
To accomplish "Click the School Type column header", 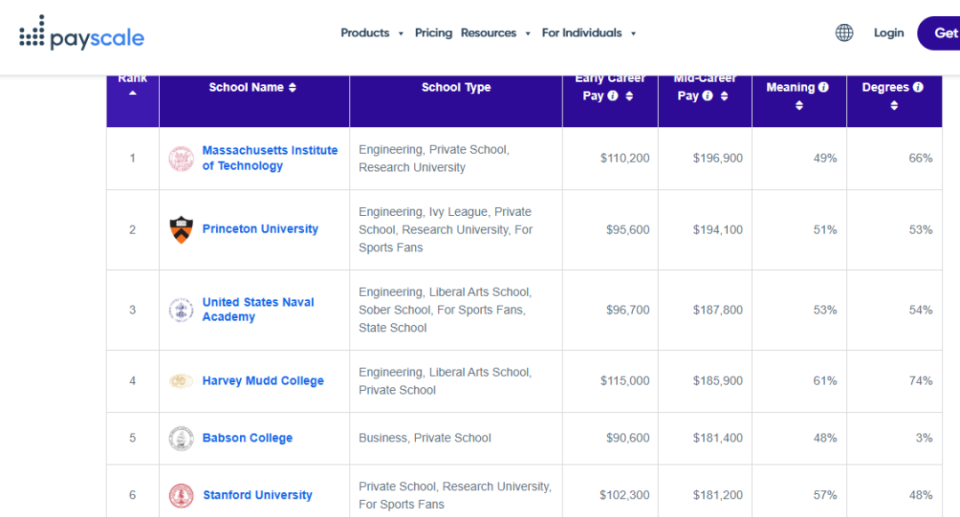I will pyautogui.click(x=456, y=88).
